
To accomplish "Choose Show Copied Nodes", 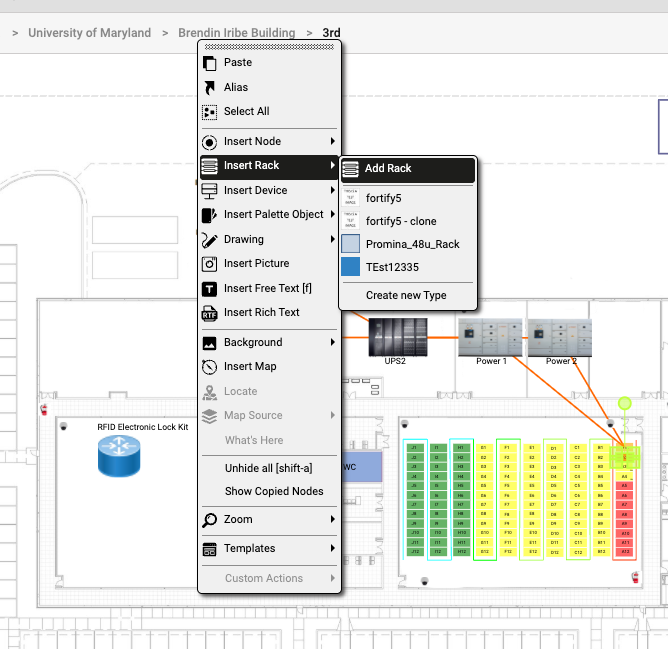I will coord(273,491).
